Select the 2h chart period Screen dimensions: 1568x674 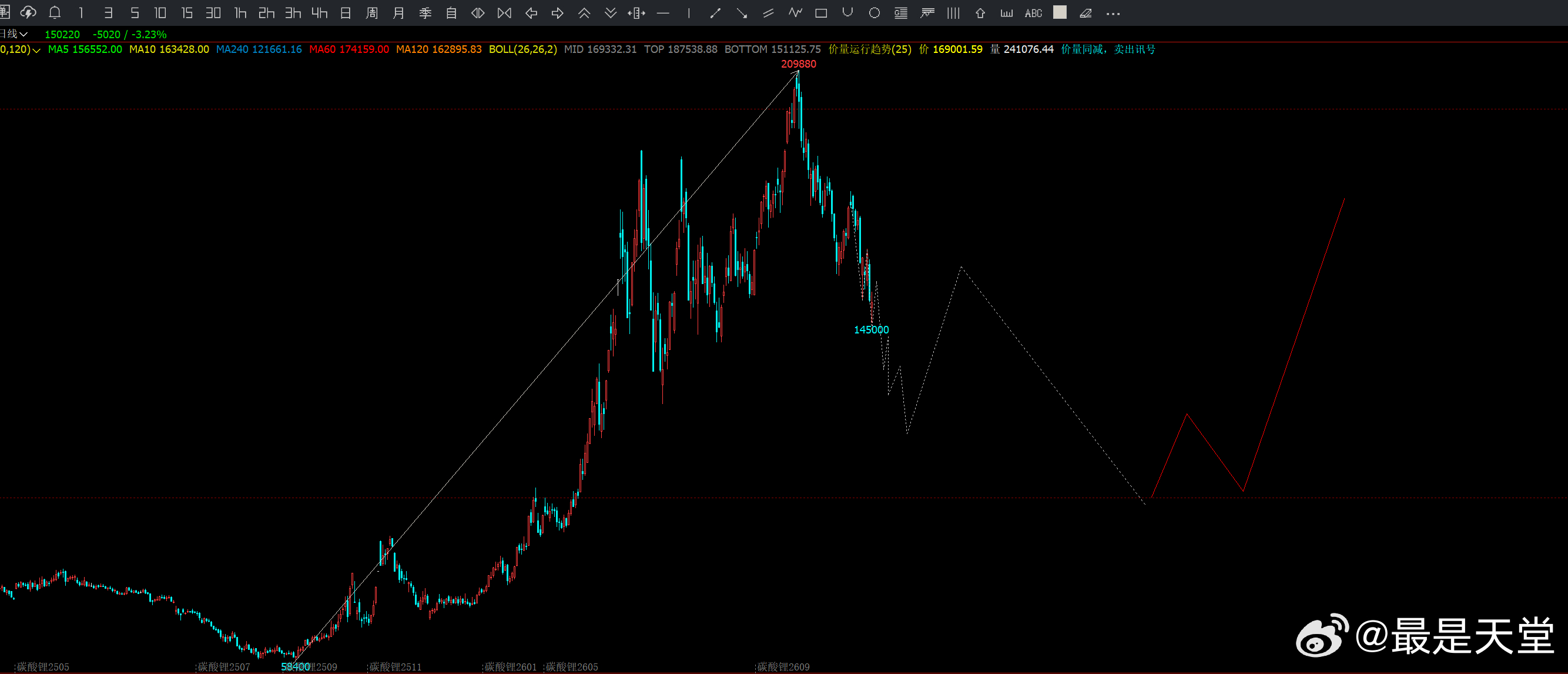pyautogui.click(x=267, y=13)
